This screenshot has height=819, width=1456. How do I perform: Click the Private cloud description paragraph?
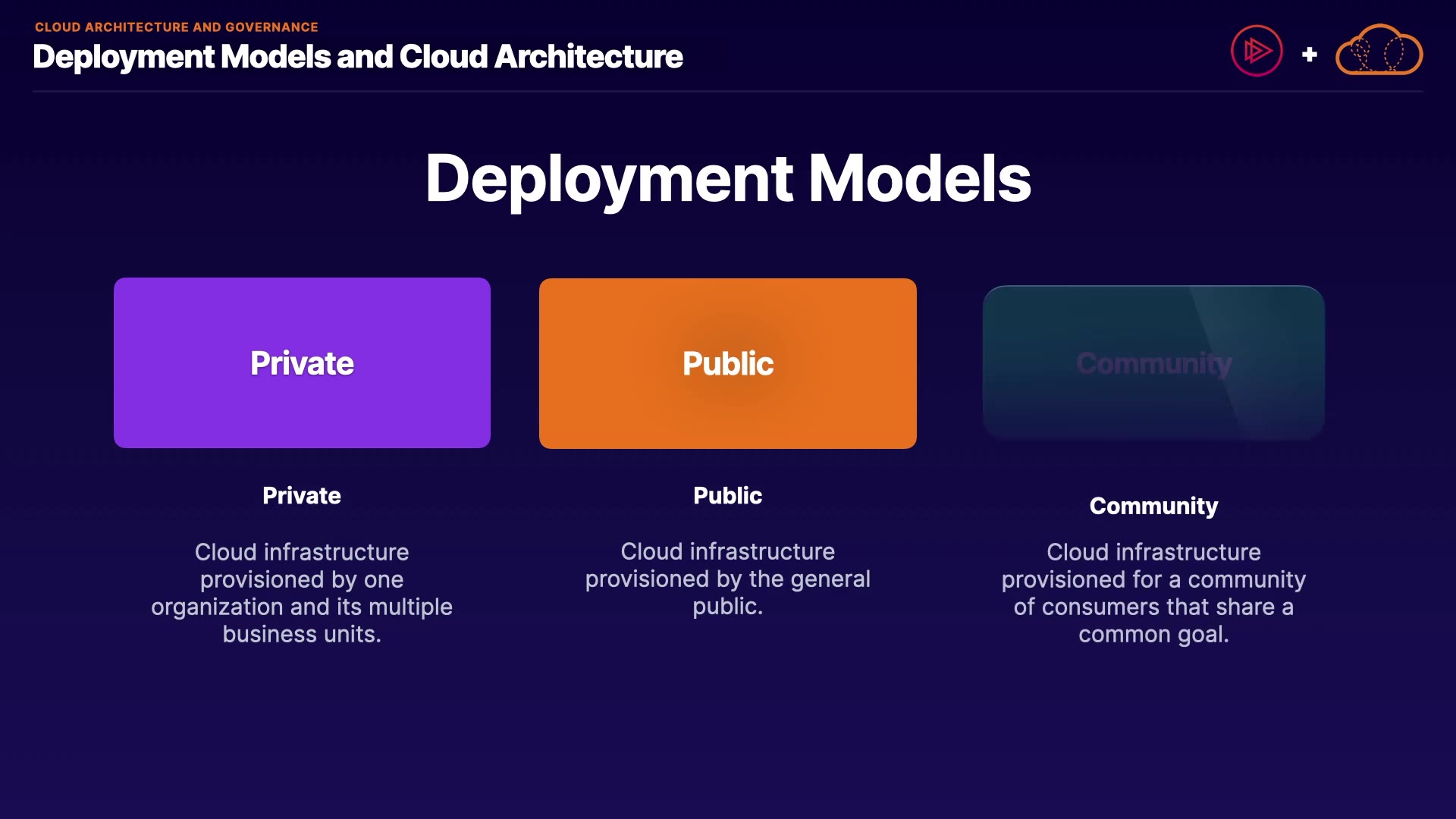(302, 593)
